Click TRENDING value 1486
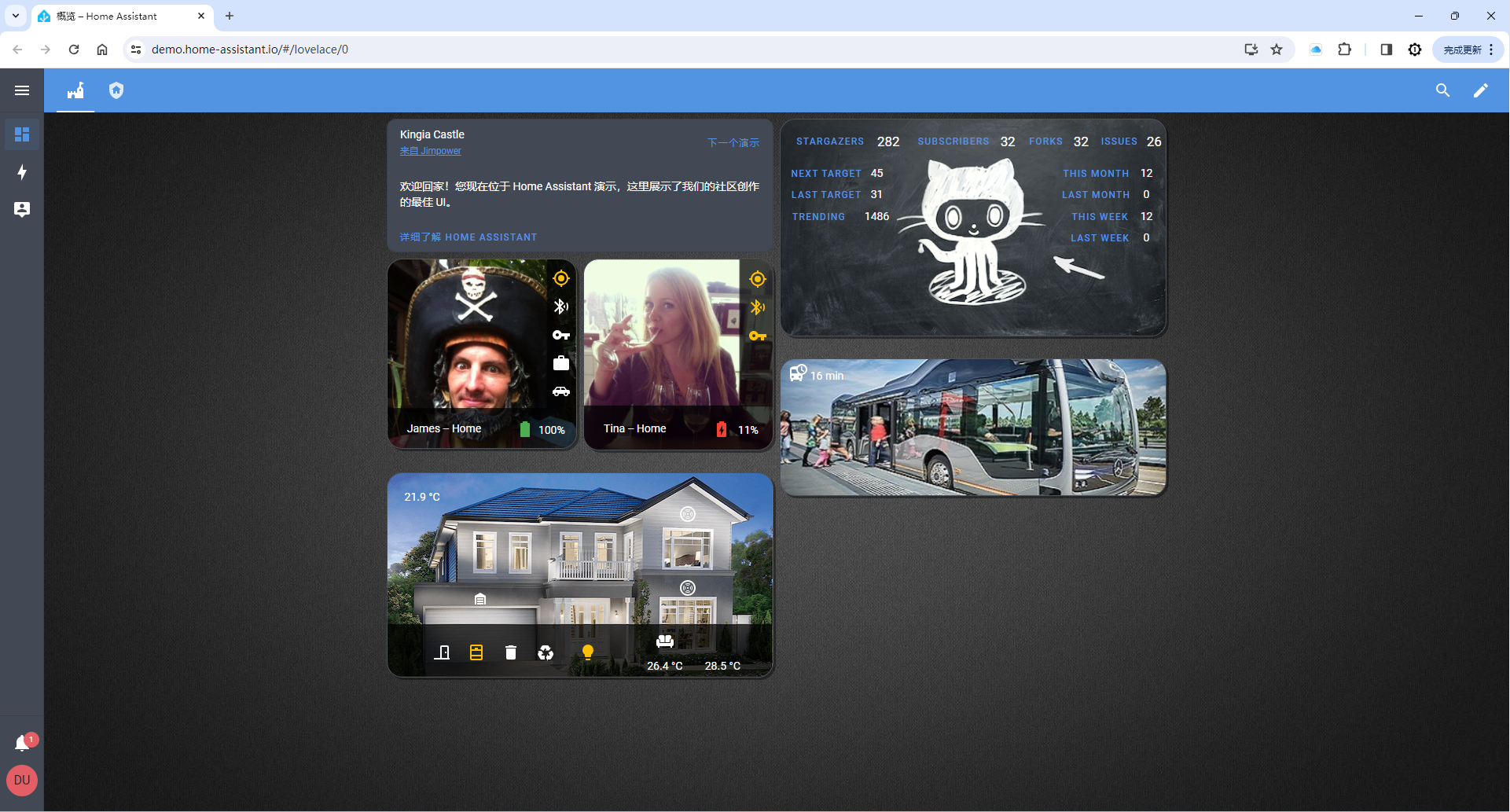The height and width of the screenshot is (812, 1510). pyautogui.click(x=877, y=216)
